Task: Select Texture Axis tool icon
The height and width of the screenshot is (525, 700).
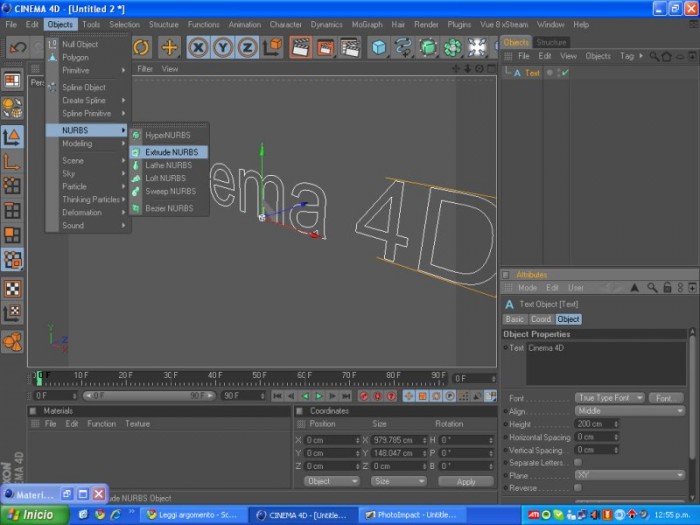Action: point(12,312)
